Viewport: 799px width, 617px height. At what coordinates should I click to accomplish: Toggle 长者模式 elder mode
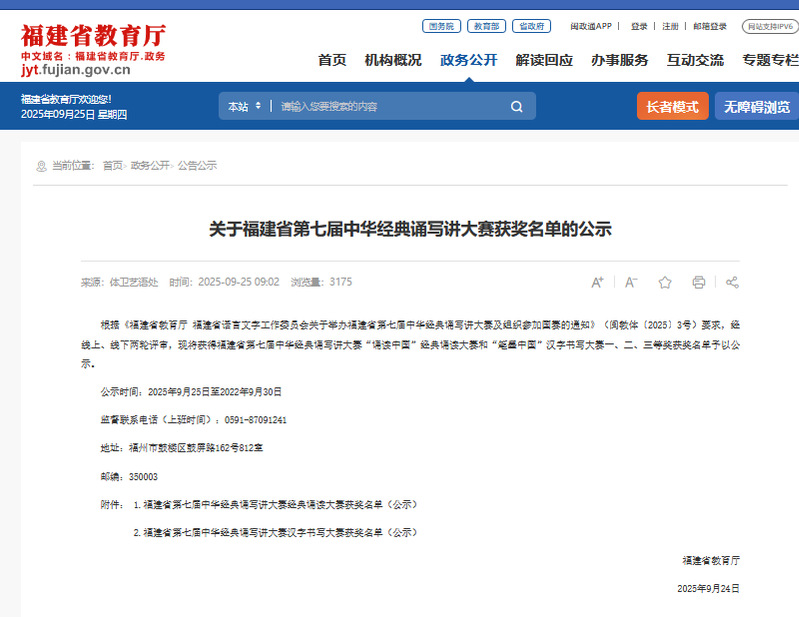point(672,107)
